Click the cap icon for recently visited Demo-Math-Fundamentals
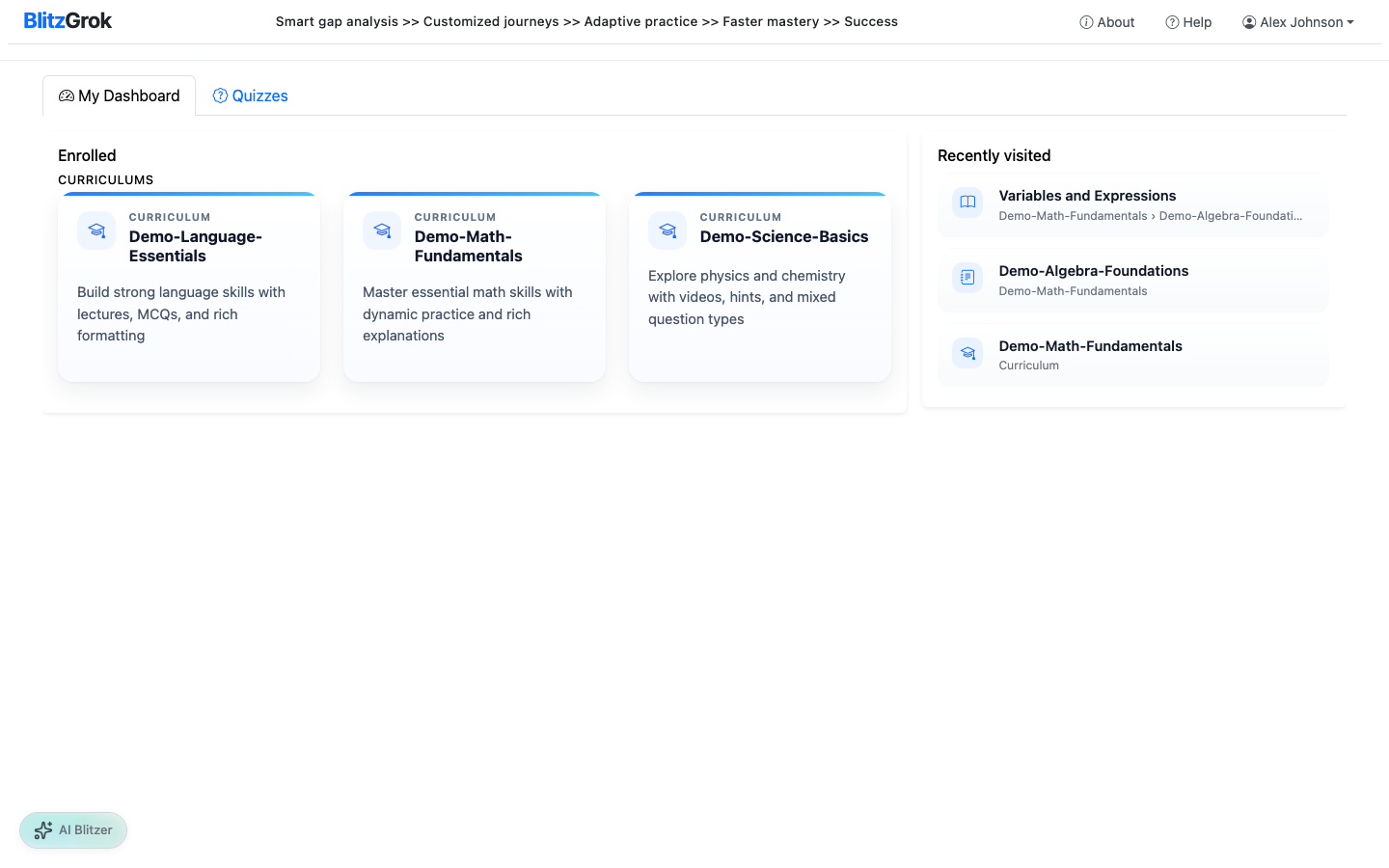Image resolution: width=1389 pixels, height=868 pixels. (x=967, y=353)
